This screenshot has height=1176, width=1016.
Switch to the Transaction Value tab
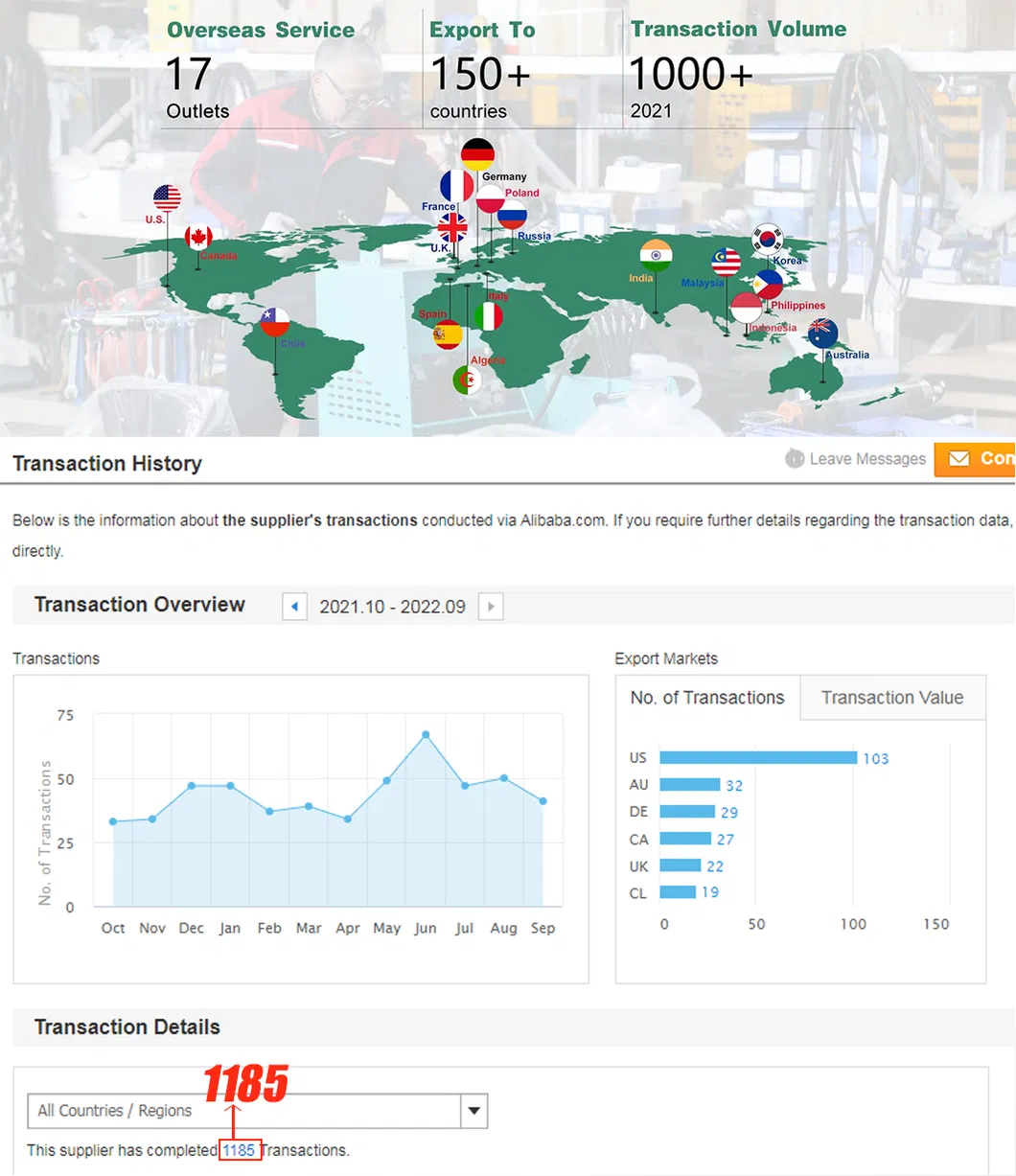[x=891, y=698]
